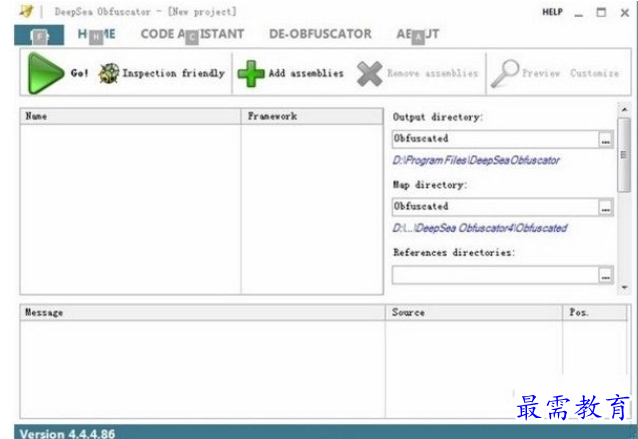Maximize the DeepSea Obfuscator window
The height and width of the screenshot is (439, 638).
coord(601,13)
